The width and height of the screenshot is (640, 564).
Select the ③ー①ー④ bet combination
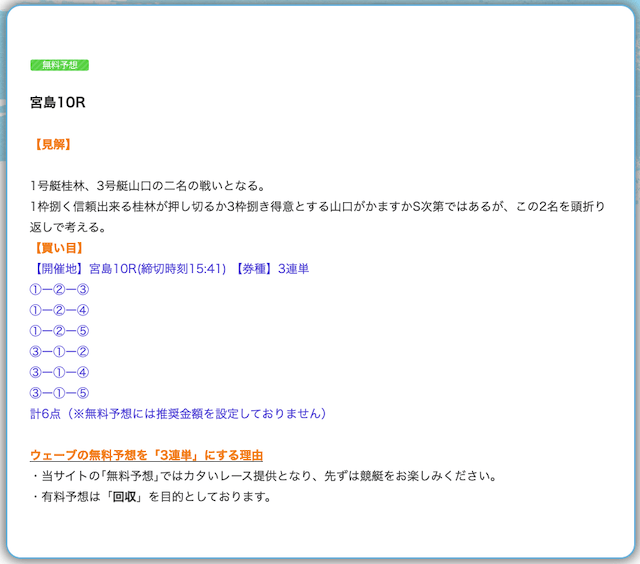tap(59, 372)
